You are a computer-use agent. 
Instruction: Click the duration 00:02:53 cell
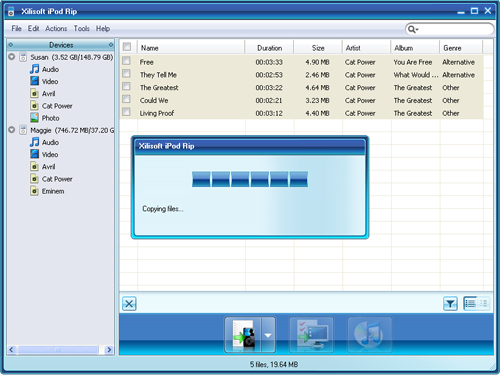[x=269, y=75]
